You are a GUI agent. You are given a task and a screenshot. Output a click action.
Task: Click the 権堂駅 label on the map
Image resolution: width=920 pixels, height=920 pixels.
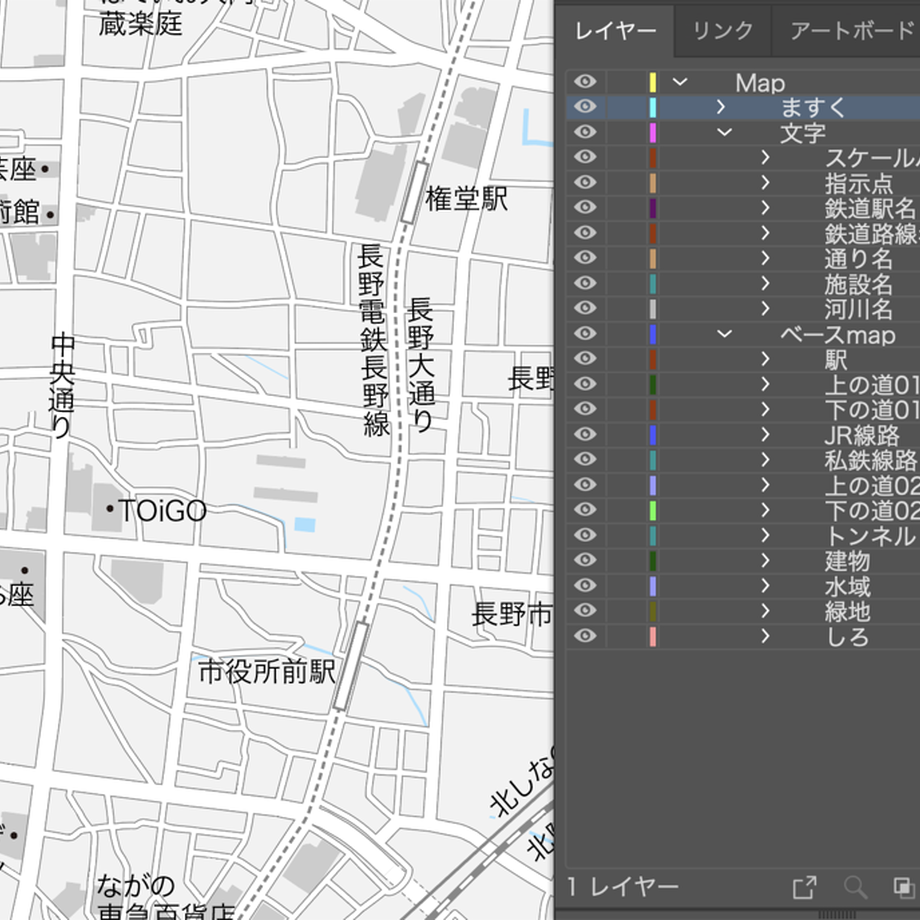click(466, 199)
